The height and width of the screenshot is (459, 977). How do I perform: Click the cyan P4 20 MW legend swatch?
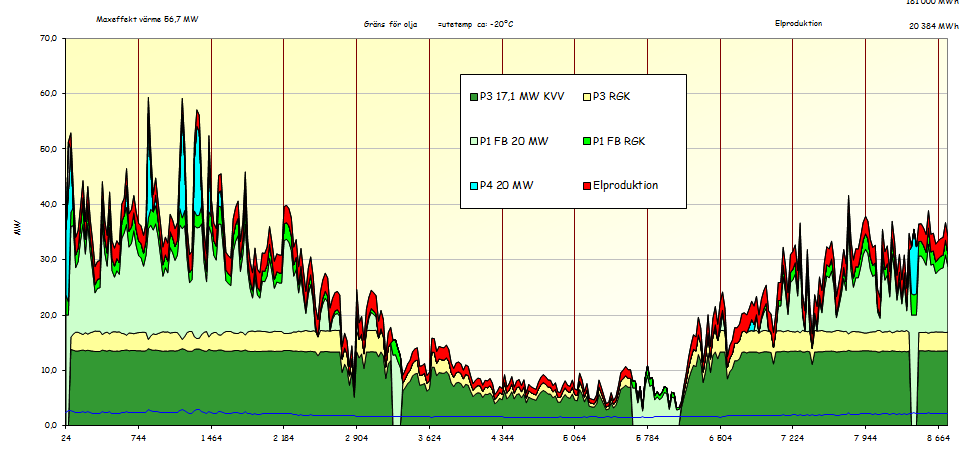click(x=474, y=186)
